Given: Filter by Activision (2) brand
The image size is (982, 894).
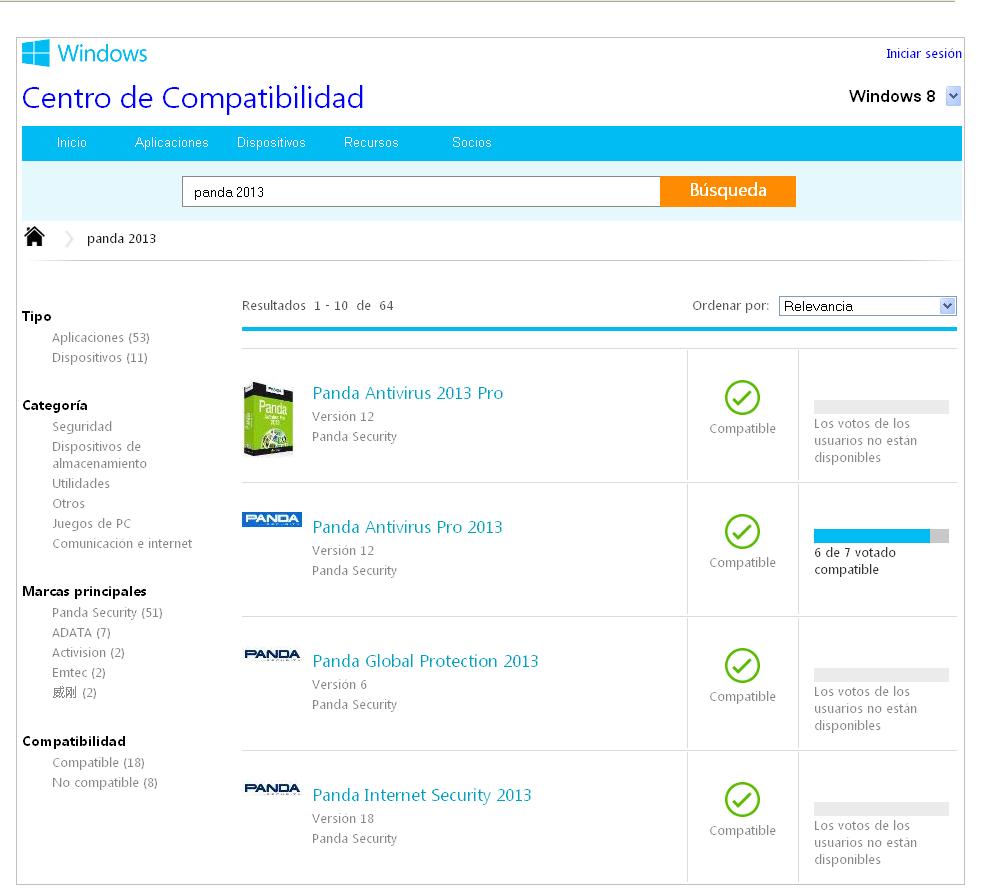Looking at the screenshot, I should (x=88, y=653).
